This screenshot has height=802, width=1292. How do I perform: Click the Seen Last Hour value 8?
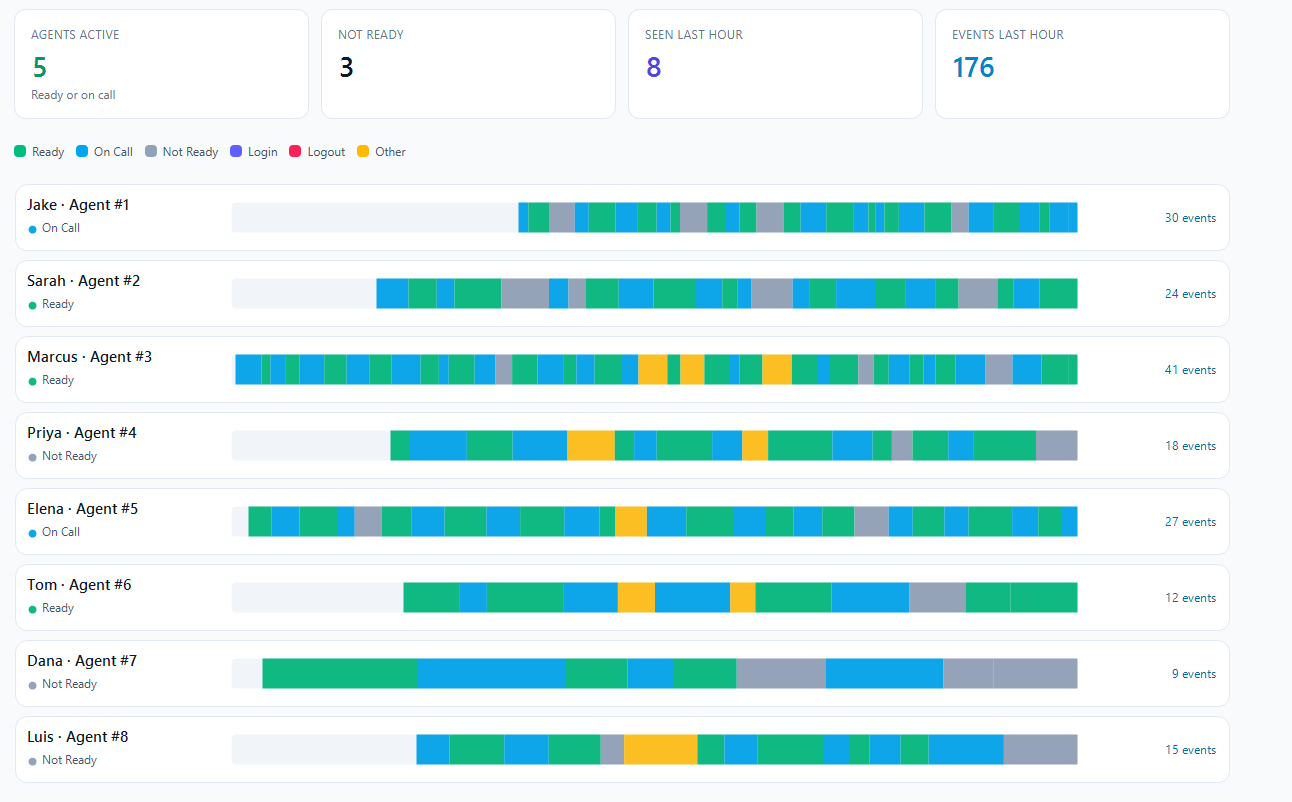653,67
